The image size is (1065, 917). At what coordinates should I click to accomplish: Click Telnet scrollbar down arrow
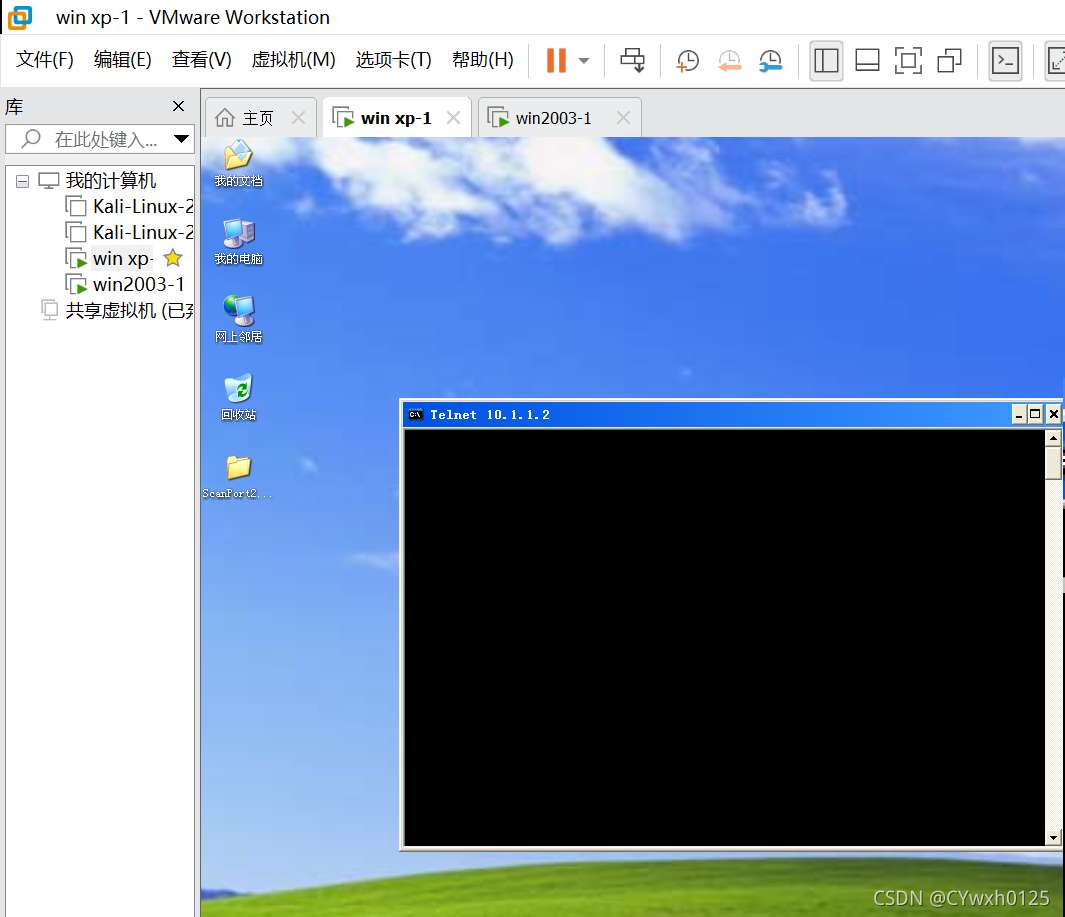click(1053, 838)
